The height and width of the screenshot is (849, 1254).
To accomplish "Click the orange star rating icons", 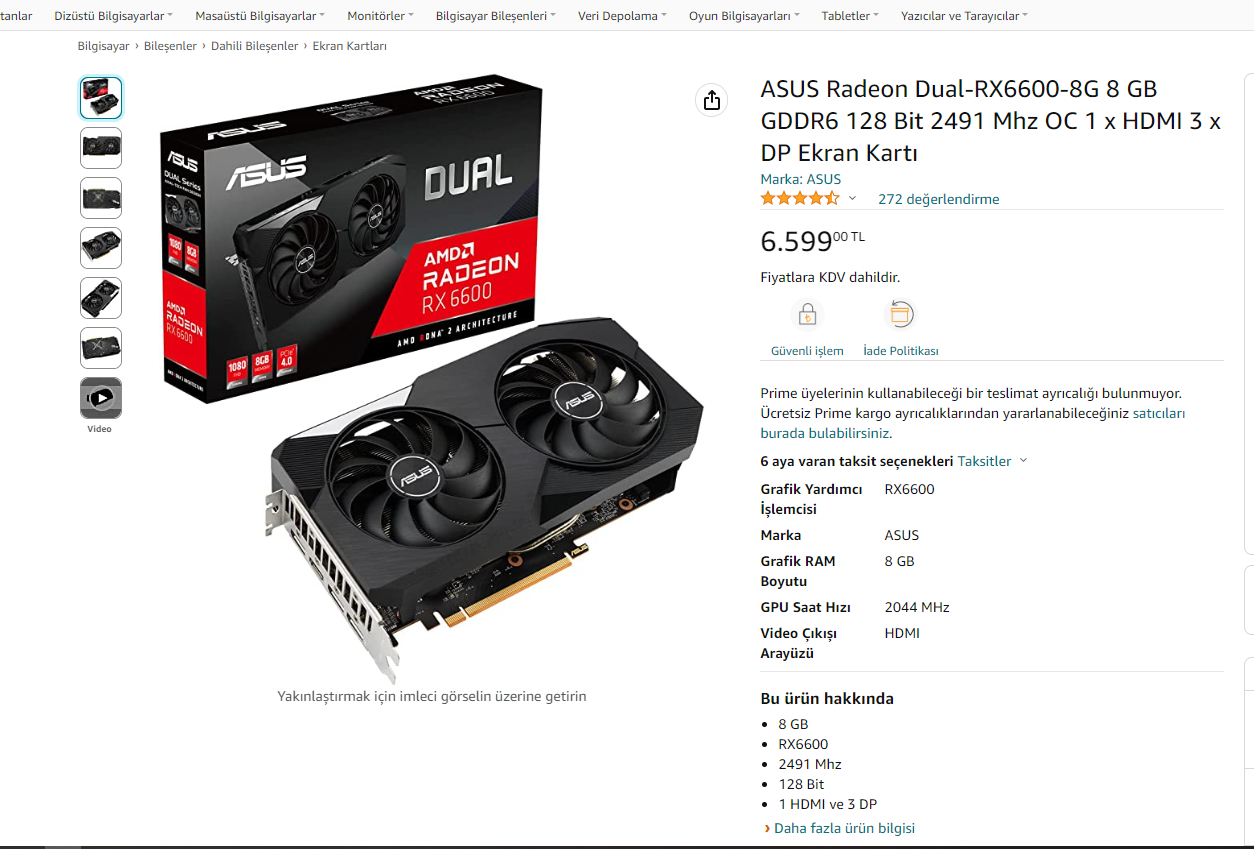I will coord(800,198).
